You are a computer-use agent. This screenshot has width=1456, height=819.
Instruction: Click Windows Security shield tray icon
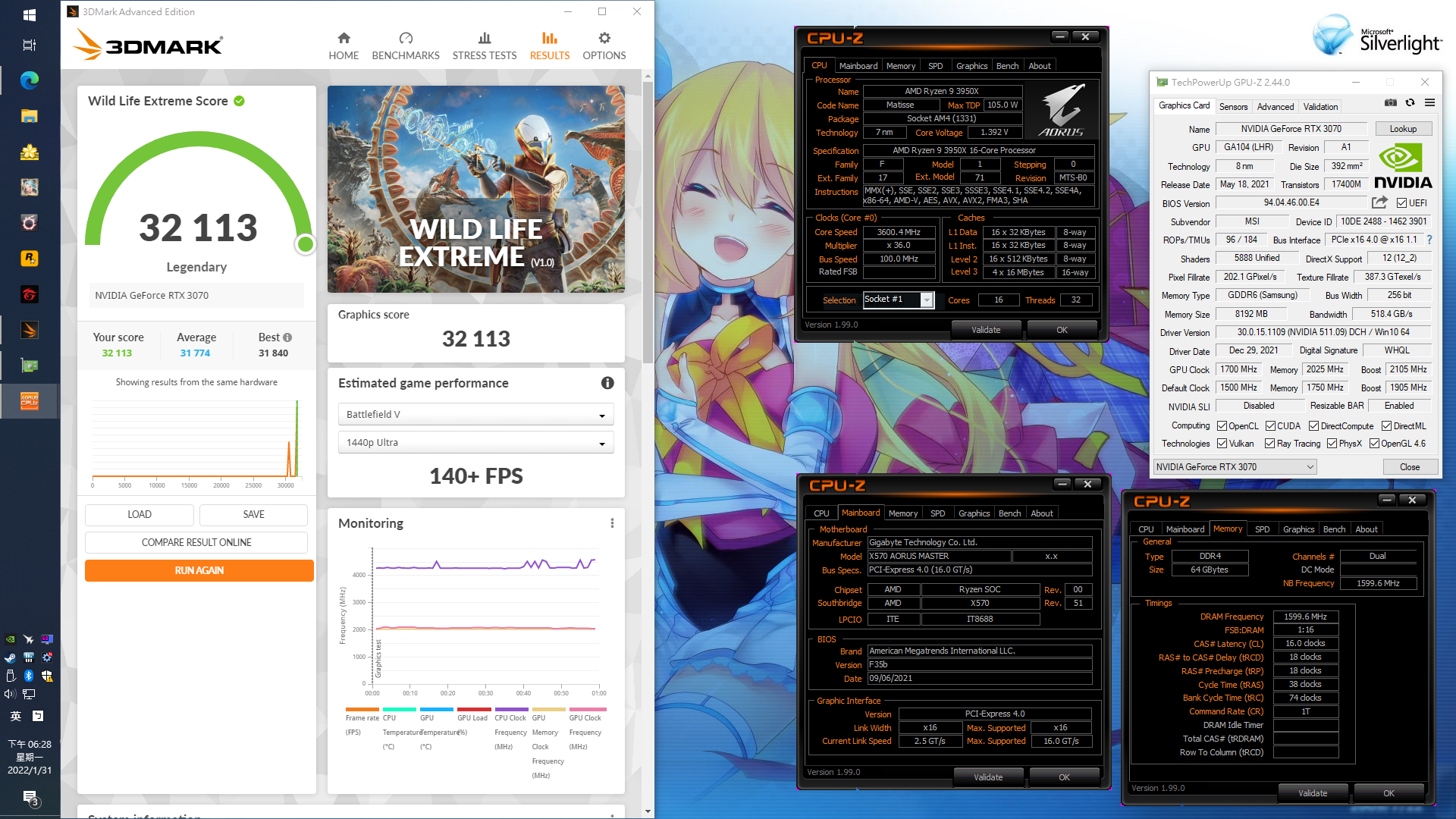click(47, 676)
